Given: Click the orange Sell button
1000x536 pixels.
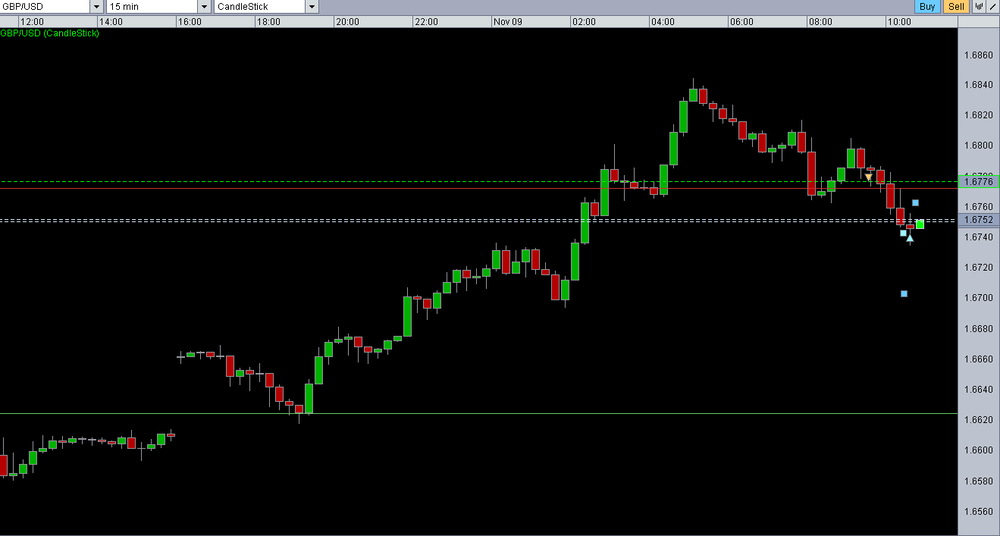Looking at the screenshot, I should point(956,6).
